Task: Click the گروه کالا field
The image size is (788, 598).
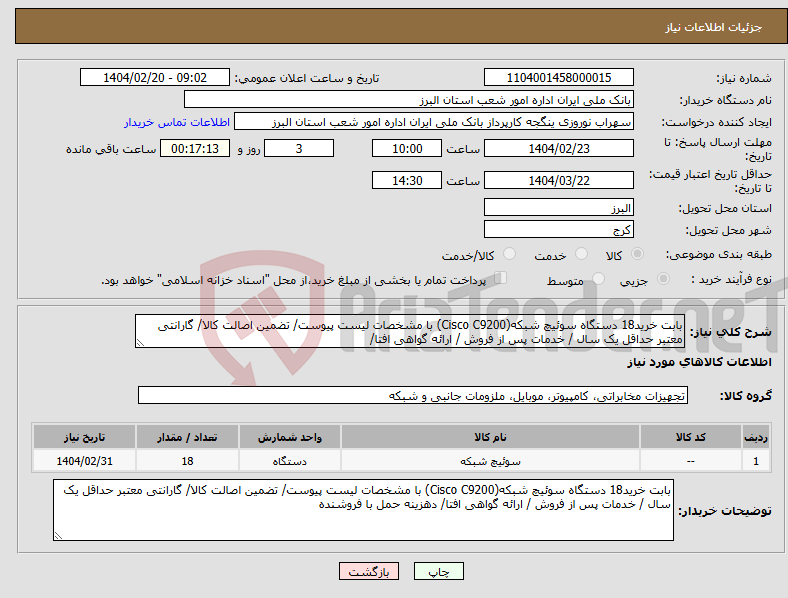Action: 413,395
